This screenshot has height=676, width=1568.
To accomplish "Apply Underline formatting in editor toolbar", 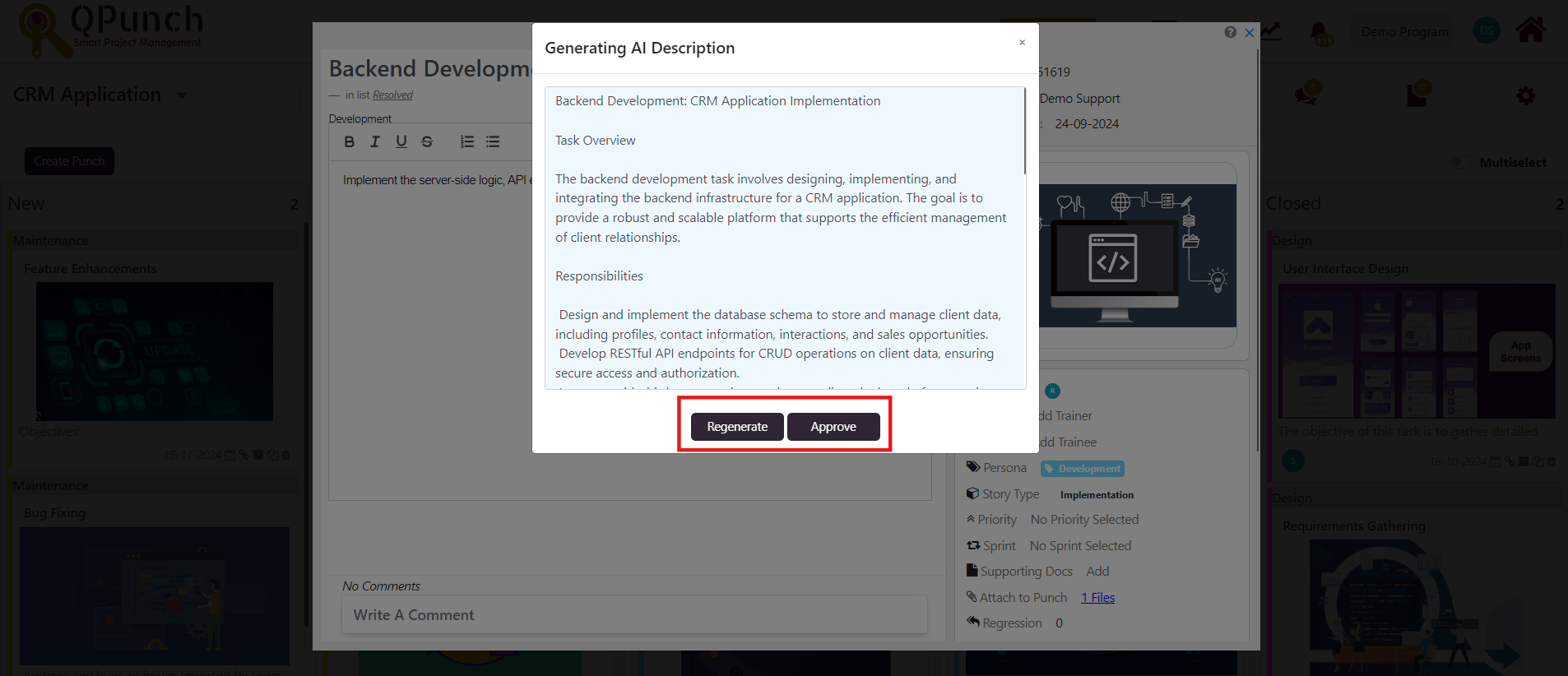I will click(401, 141).
